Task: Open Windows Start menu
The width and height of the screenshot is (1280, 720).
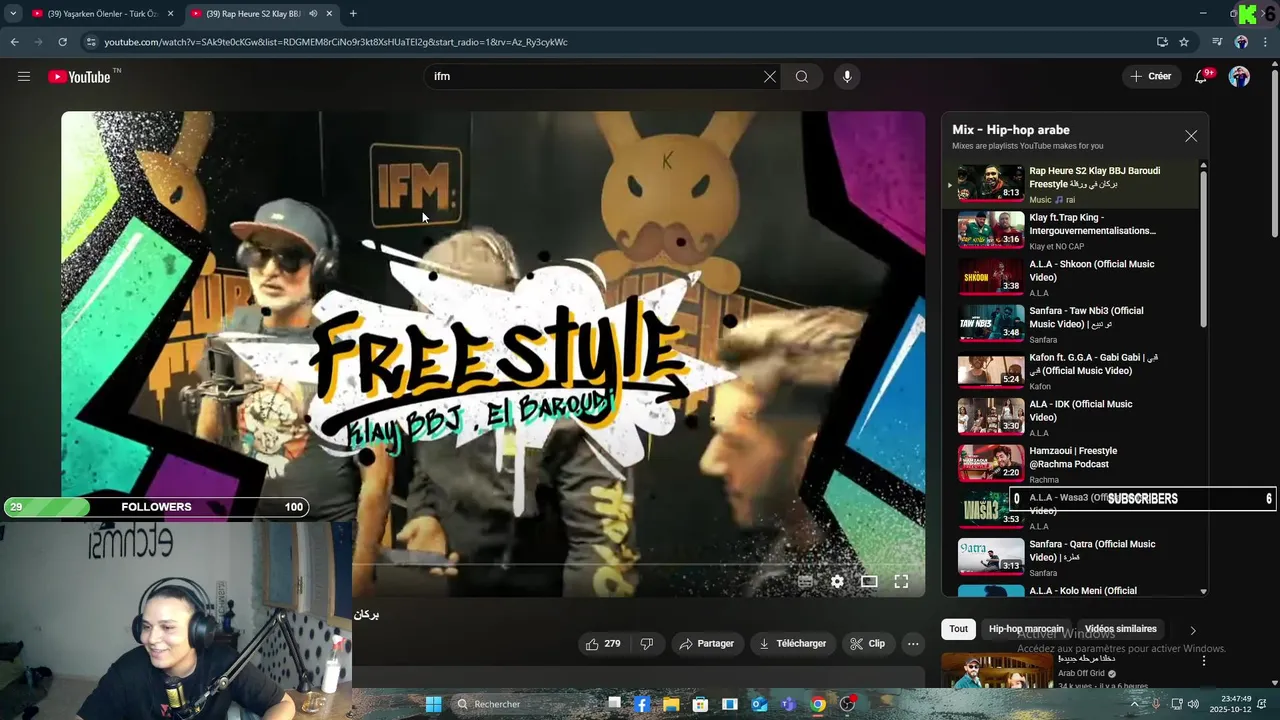Action: [433, 704]
